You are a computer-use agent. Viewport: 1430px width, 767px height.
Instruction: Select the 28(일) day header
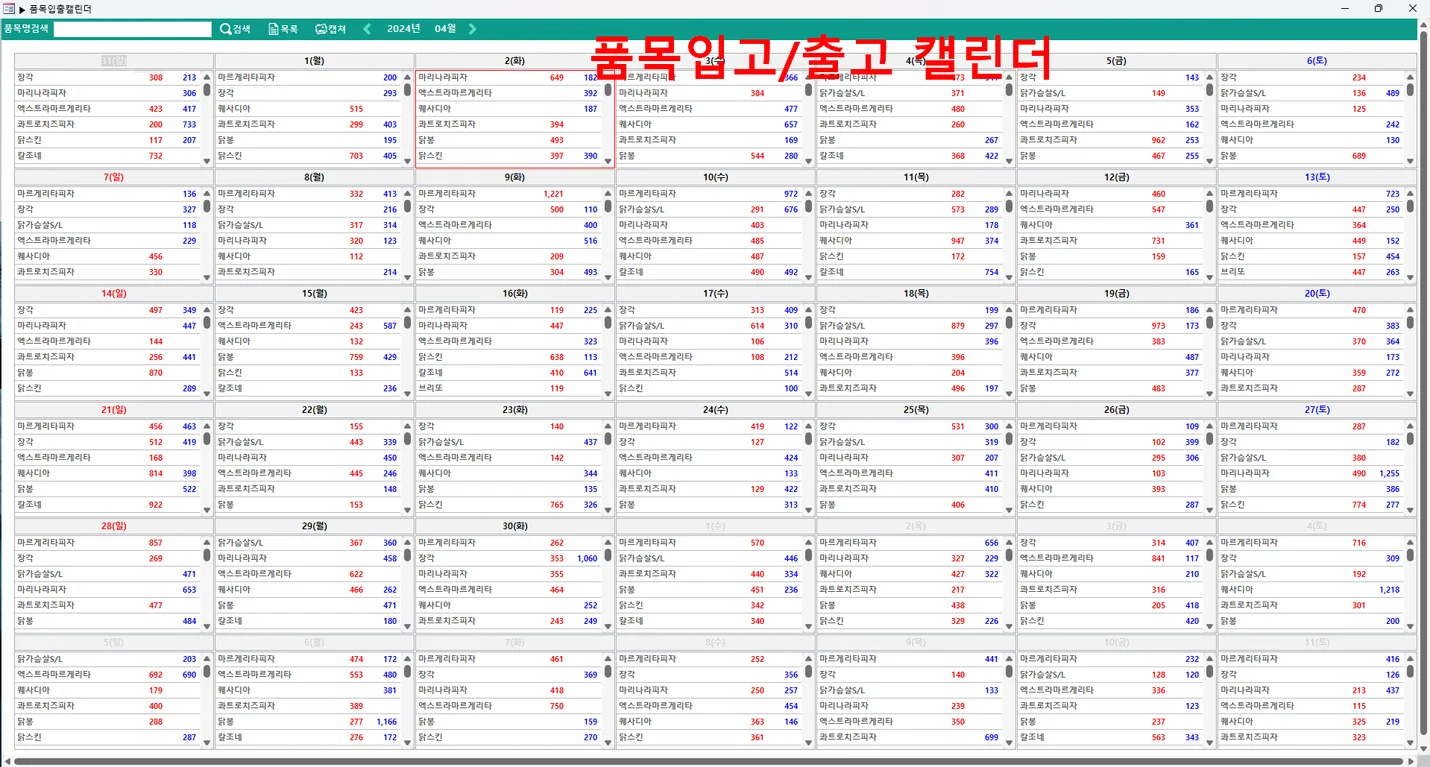(114, 526)
